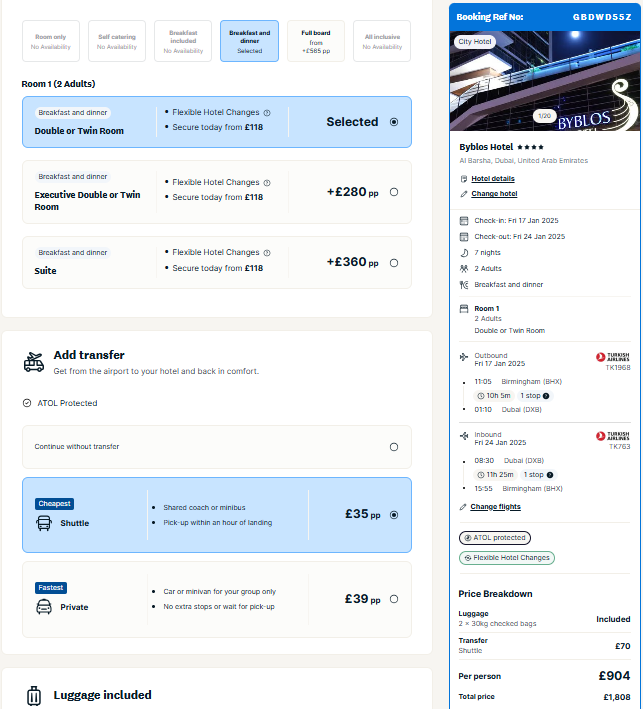Click flight number TK763
The image size is (643, 709).
click(x=619, y=447)
